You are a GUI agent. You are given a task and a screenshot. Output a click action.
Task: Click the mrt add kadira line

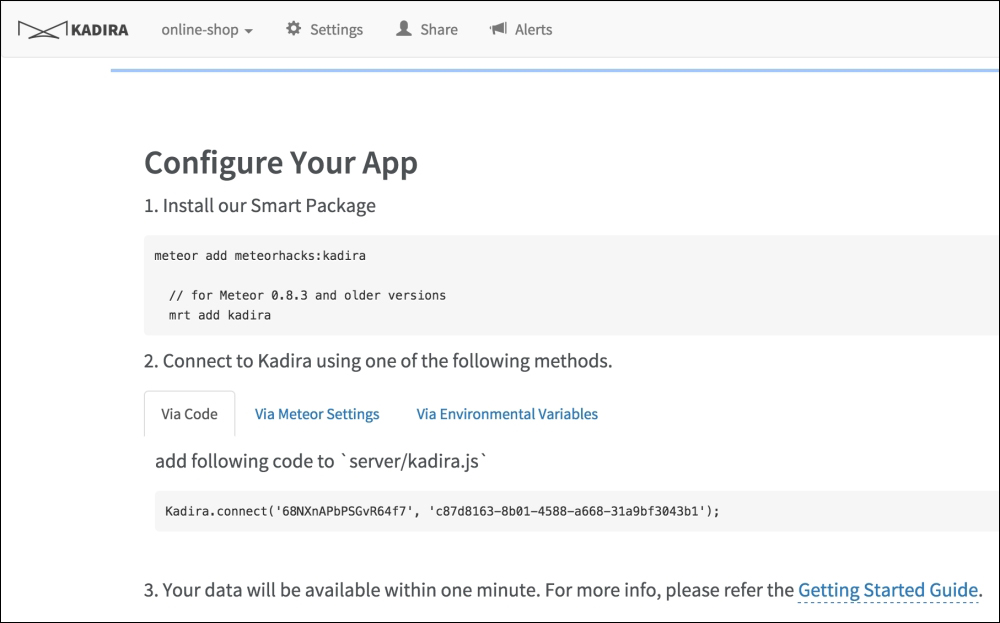pos(220,315)
